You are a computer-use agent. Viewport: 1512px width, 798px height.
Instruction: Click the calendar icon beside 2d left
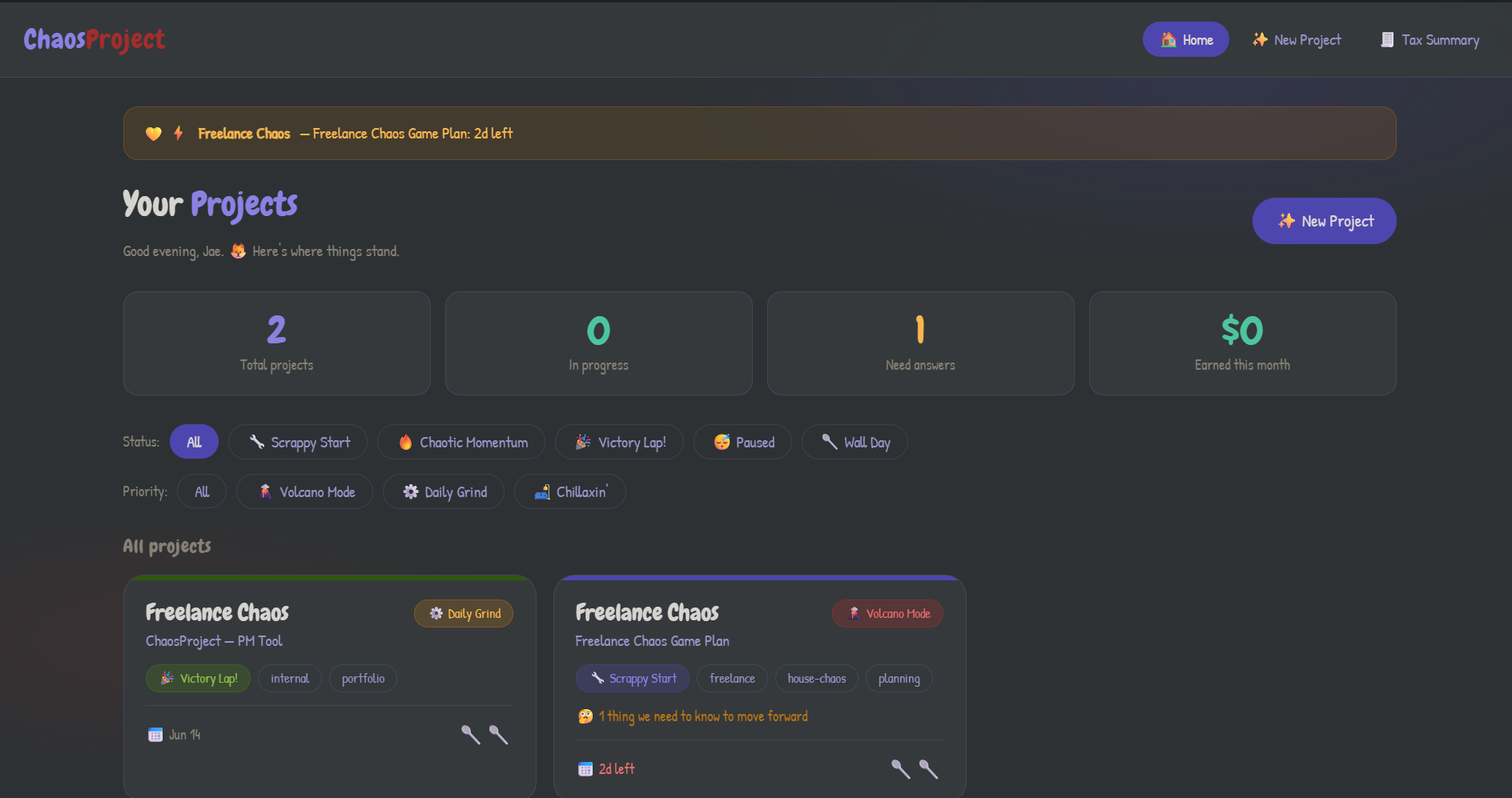click(585, 769)
